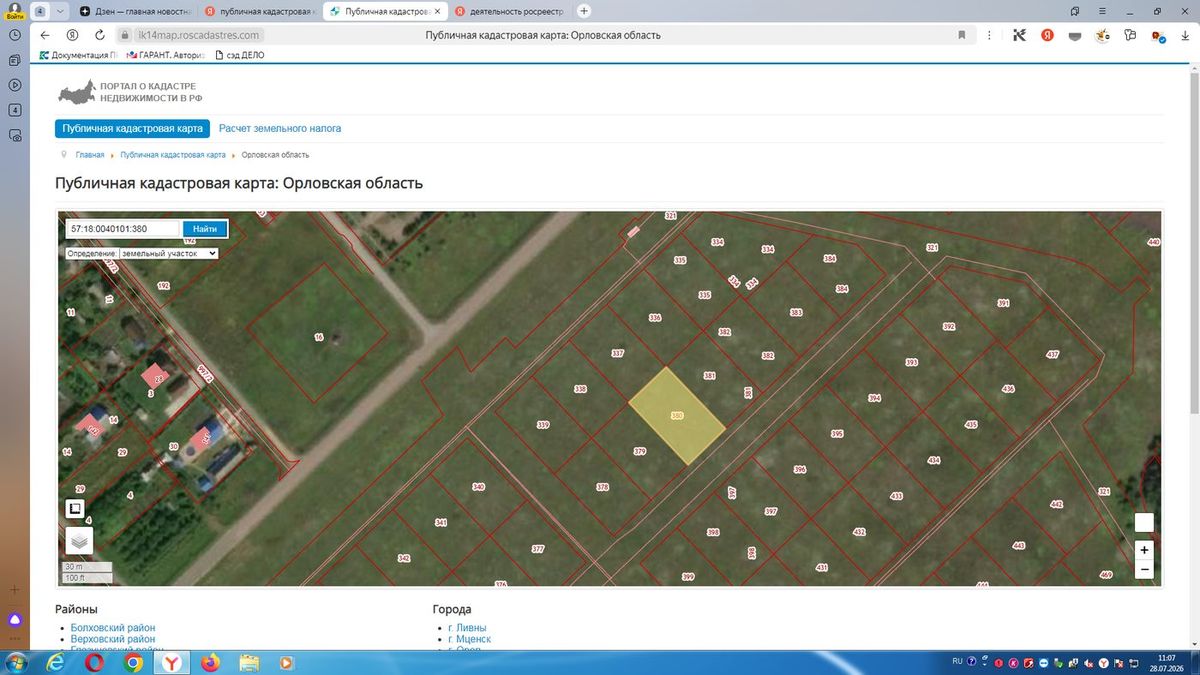Viewport: 1200px width, 675px height.
Task: Open sidebar tab counter showing 4
Action: tap(15, 109)
